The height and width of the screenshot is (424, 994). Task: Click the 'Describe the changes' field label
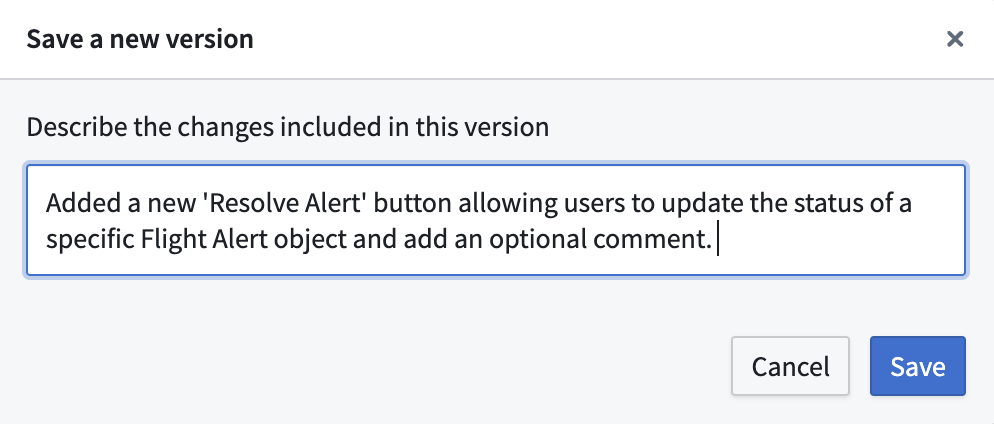pyautogui.click(x=288, y=127)
